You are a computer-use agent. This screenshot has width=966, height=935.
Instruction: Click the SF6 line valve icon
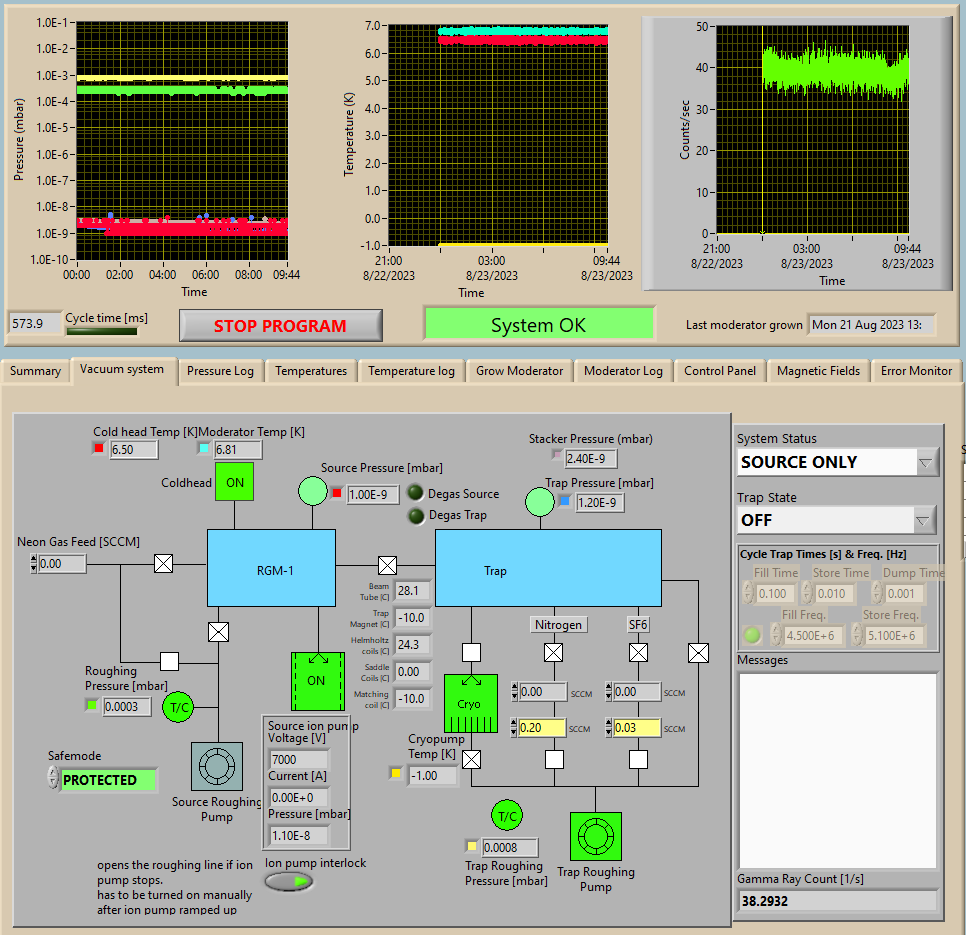[x=637, y=652]
